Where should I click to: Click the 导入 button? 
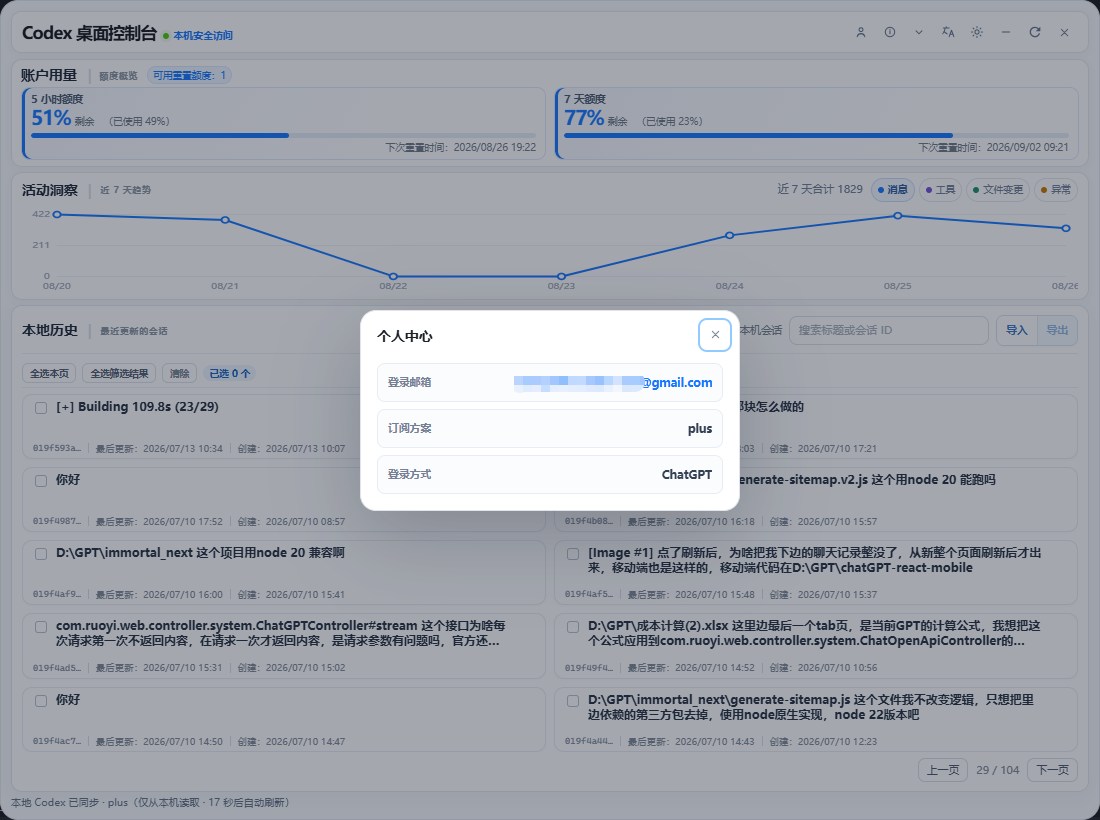pos(1017,330)
